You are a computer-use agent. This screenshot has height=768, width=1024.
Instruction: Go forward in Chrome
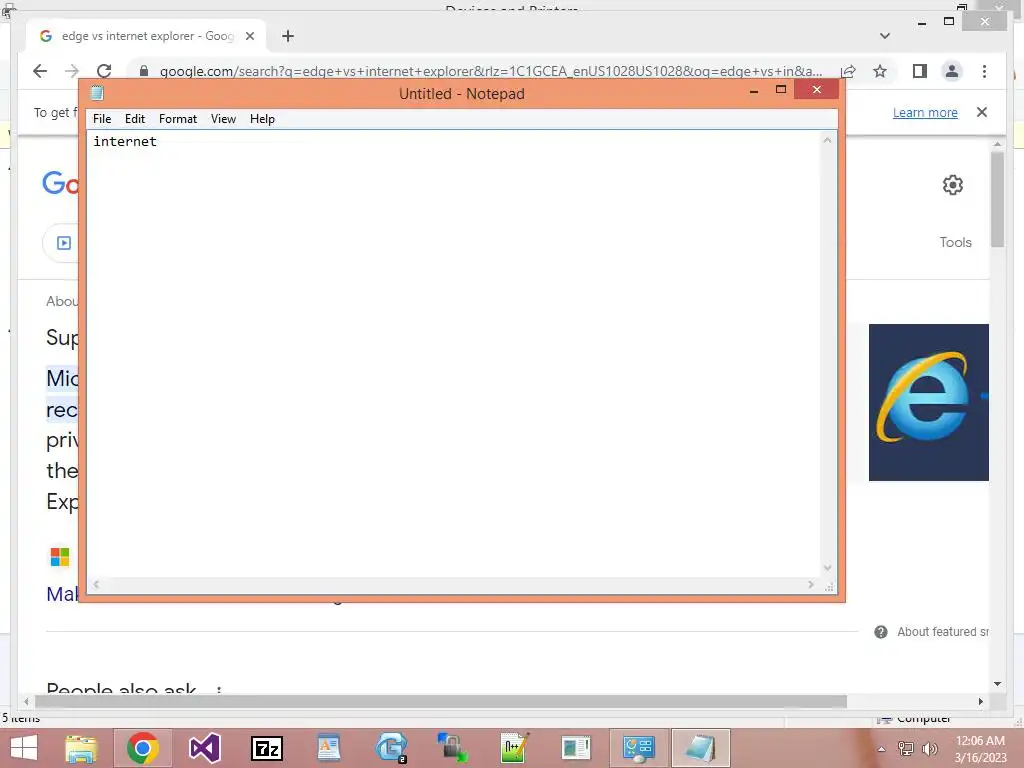tap(72, 71)
